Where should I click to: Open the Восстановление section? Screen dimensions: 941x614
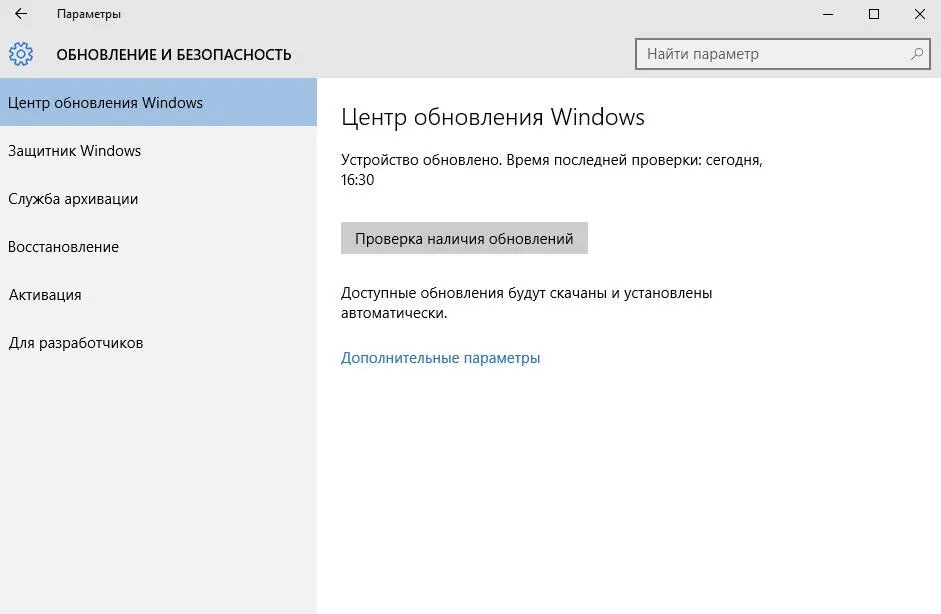[x=63, y=247]
